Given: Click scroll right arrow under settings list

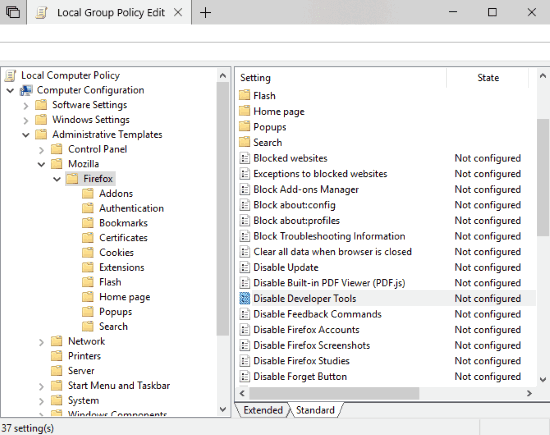Looking at the screenshot, I should pos(529,393).
